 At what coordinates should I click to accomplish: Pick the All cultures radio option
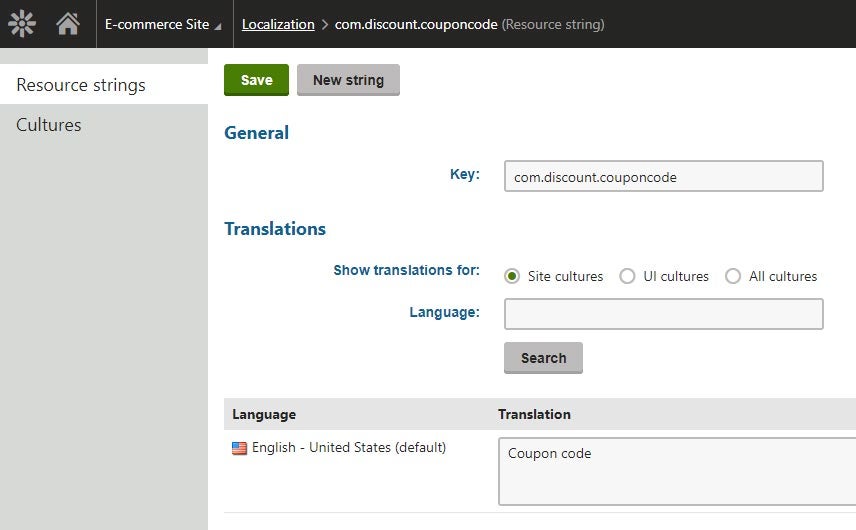(733, 276)
